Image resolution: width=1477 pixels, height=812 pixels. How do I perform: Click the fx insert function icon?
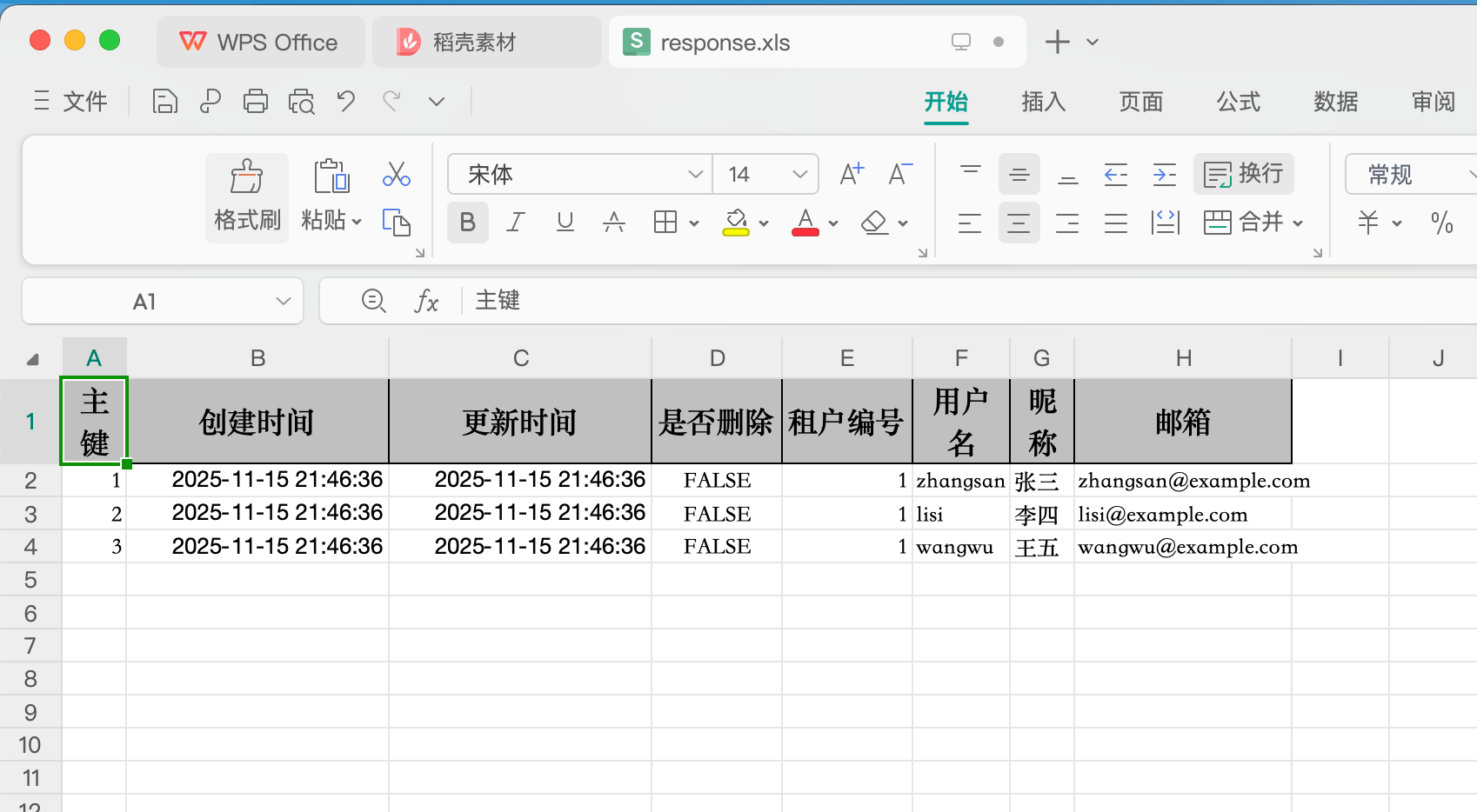click(x=425, y=301)
